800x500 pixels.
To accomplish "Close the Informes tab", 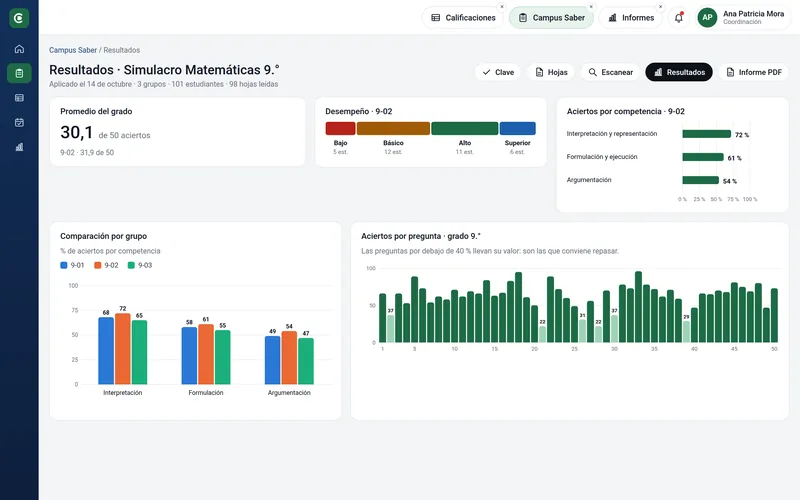I will pos(660,7).
